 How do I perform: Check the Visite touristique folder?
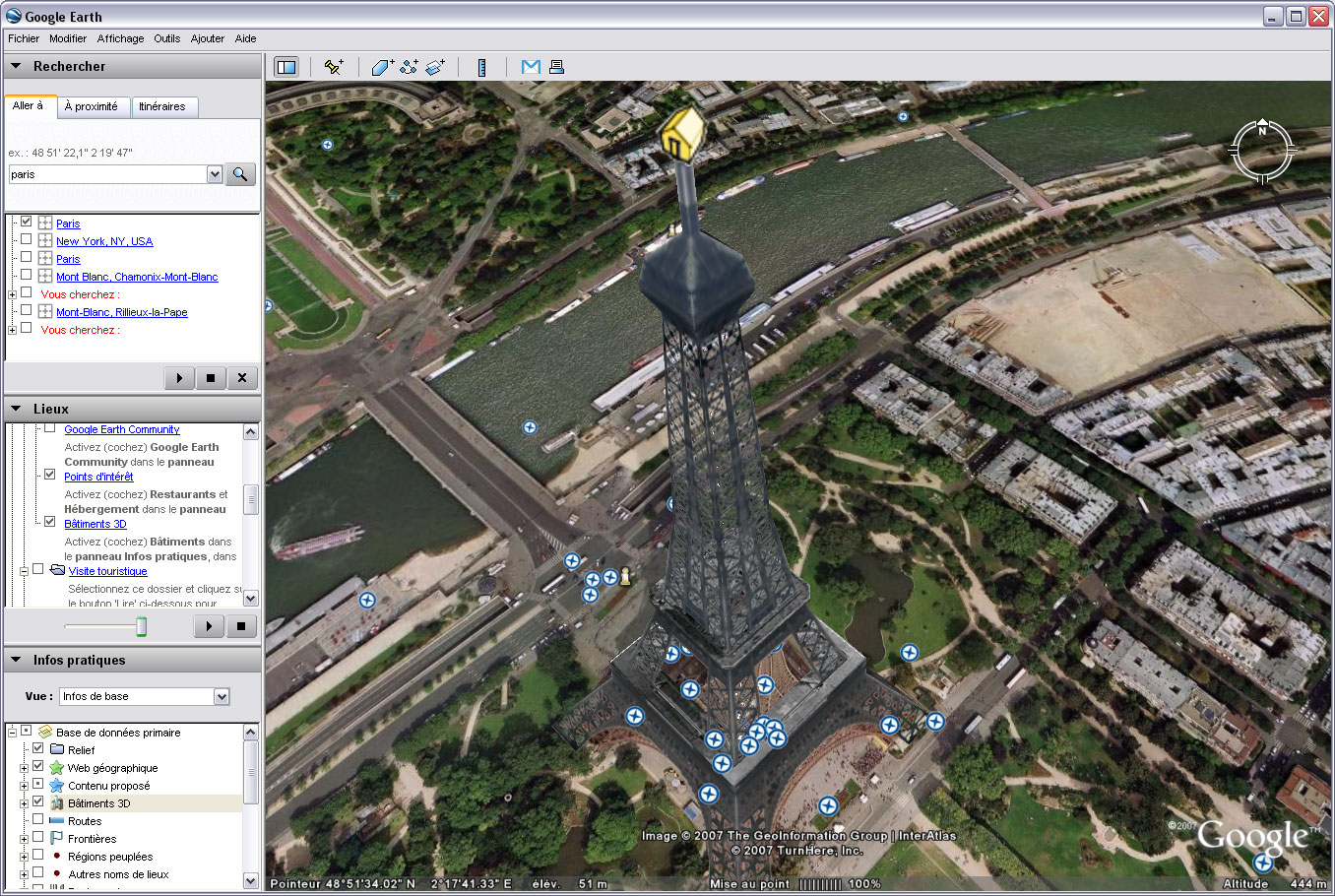pyautogui.click(x=38, y=569)
